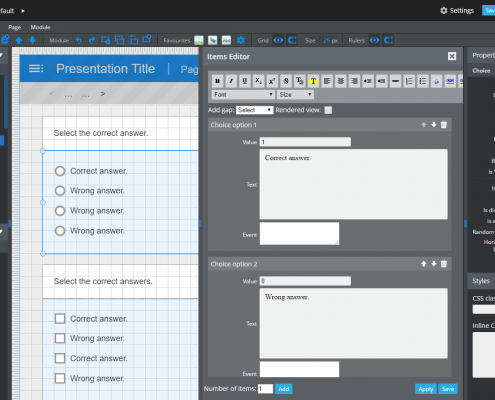The width and height of the screenshot is (495, 400).
Task: Open the Font dropdown
Action: click(243, 95)
